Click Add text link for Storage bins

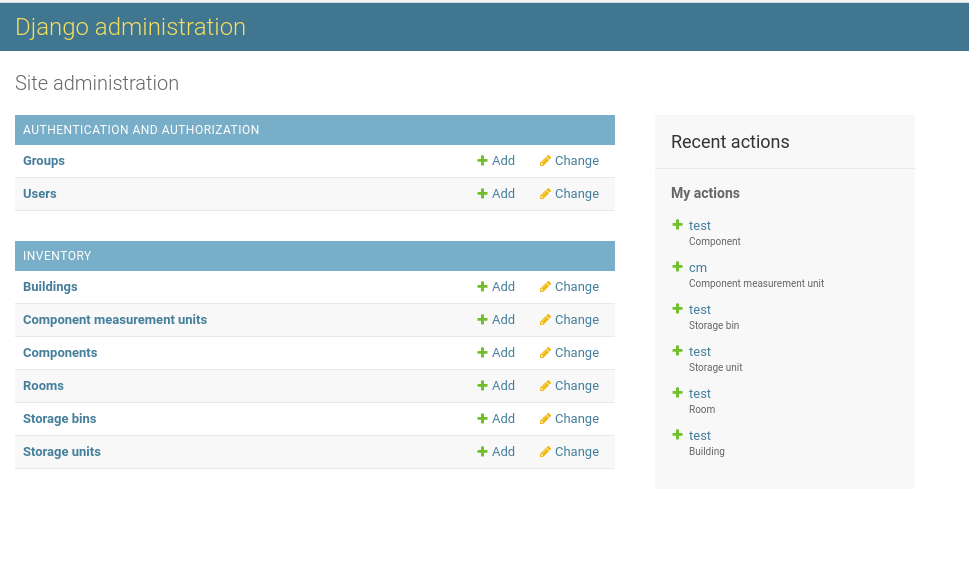(503, 419)
